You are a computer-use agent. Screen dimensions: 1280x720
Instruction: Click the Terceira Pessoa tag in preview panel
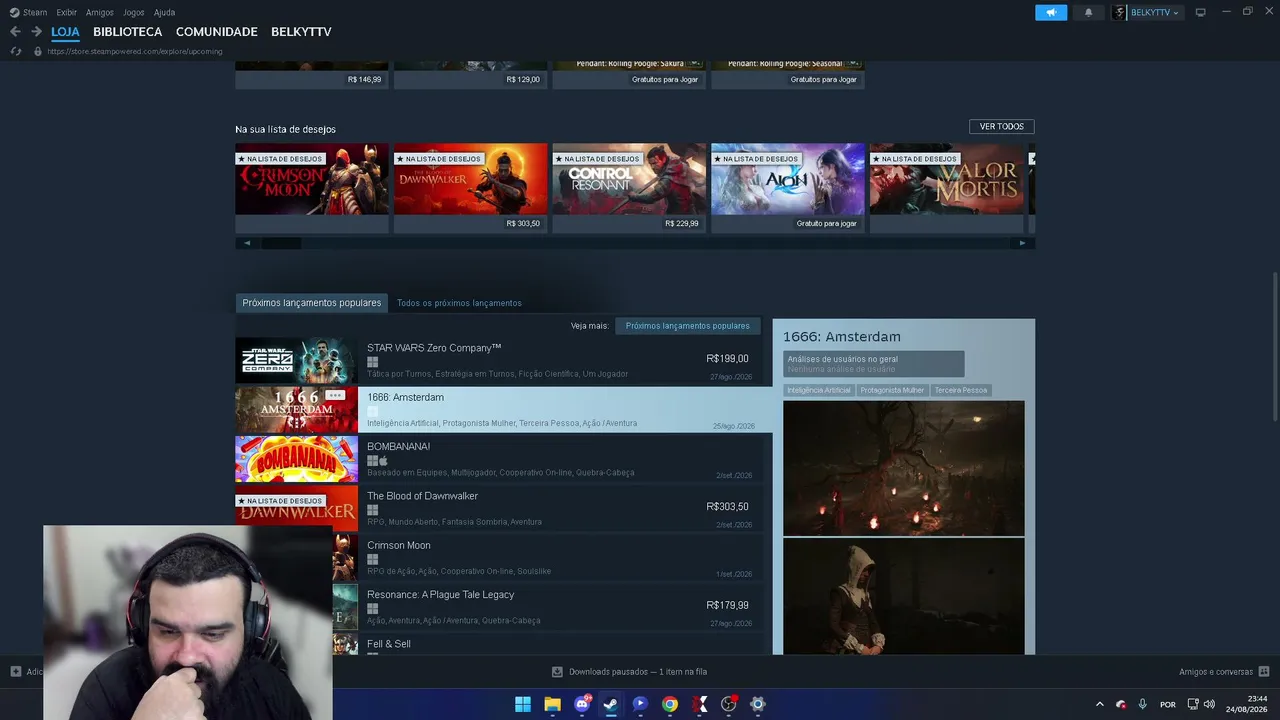coord(960,390)
